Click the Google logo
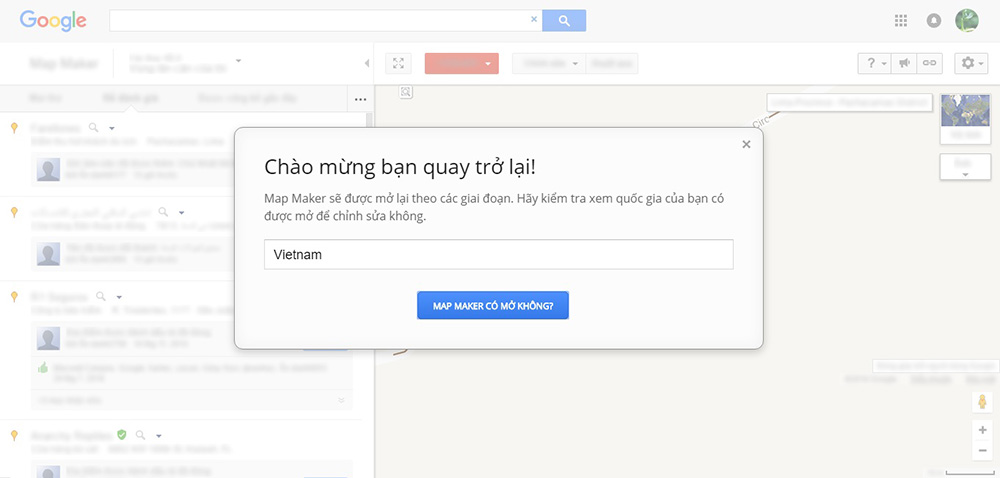The height and width of the screenshot is (478, 1000). click(53, 20)
